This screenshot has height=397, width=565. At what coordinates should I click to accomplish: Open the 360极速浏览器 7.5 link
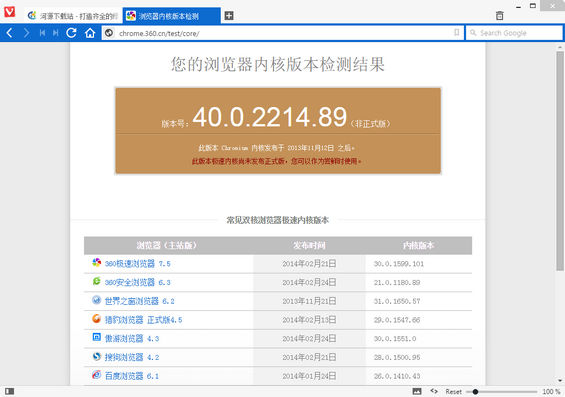137,264
